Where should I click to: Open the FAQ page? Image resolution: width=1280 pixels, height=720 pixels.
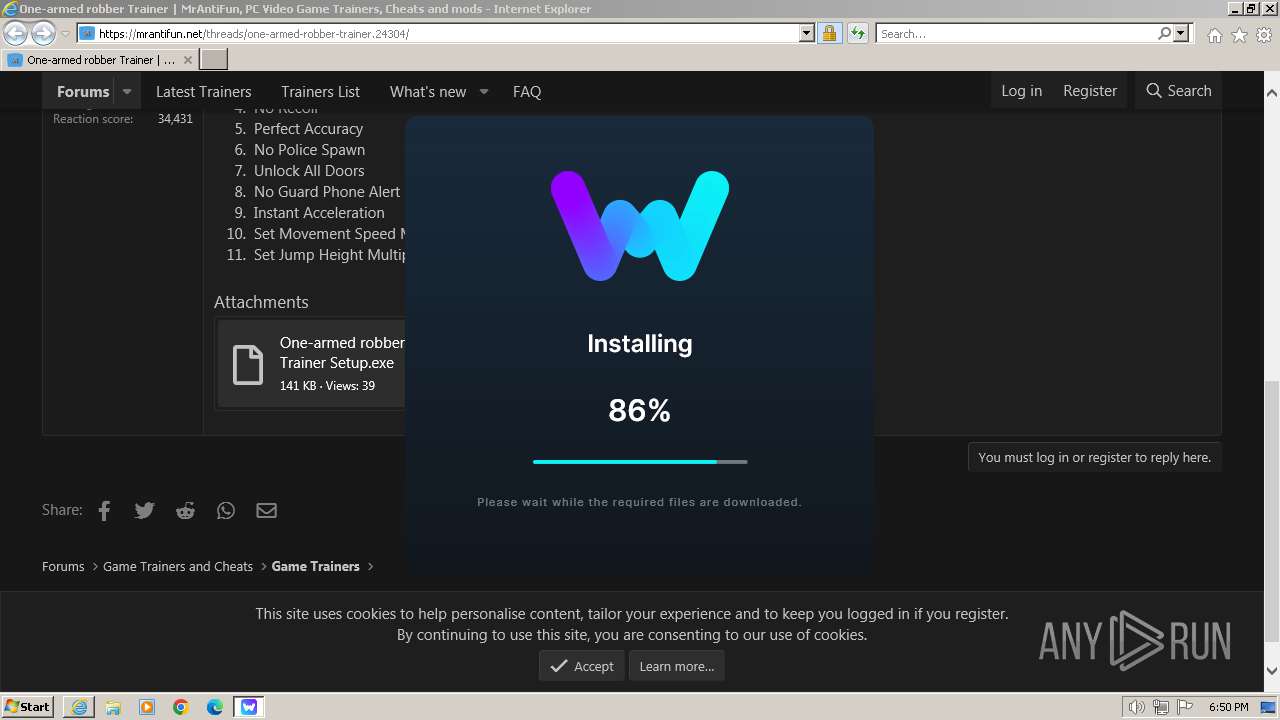(x=527, y=91)
